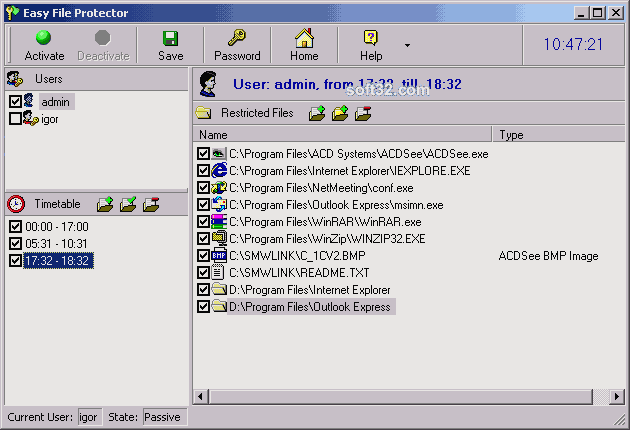Click the ACDSee BMP Image type cell
The width and height of the screenshot is (630, 430).
point(548,256)
